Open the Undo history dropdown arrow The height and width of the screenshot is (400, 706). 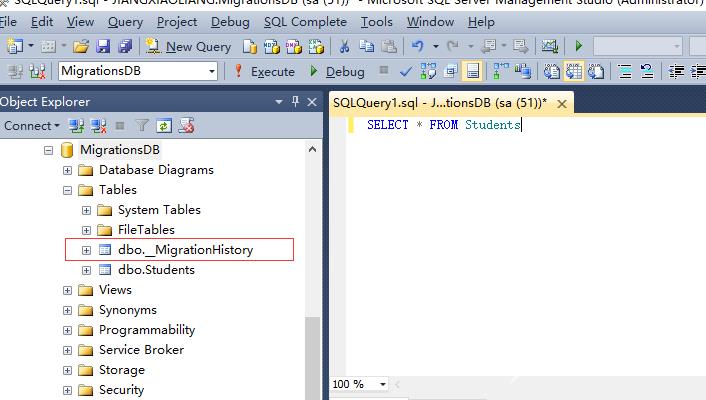coord(435,46)
